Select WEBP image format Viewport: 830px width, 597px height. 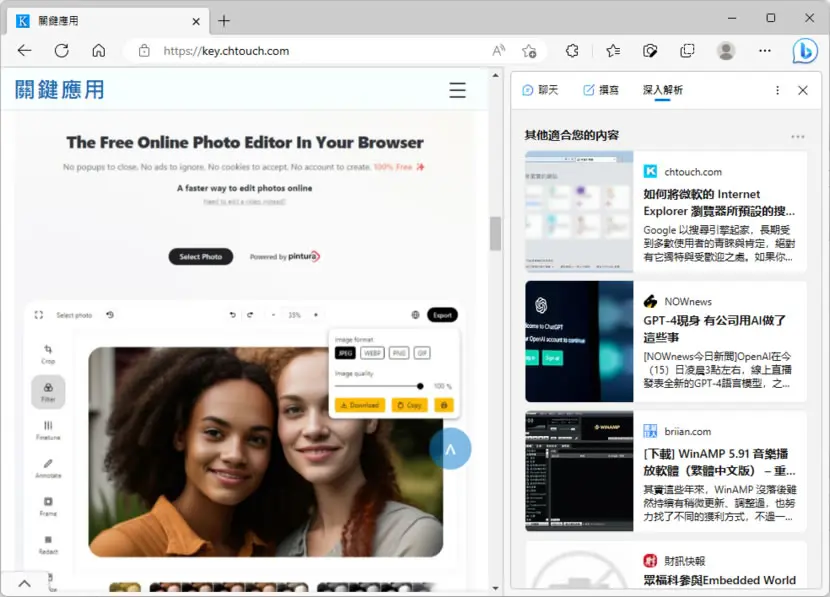pos(372,353)
